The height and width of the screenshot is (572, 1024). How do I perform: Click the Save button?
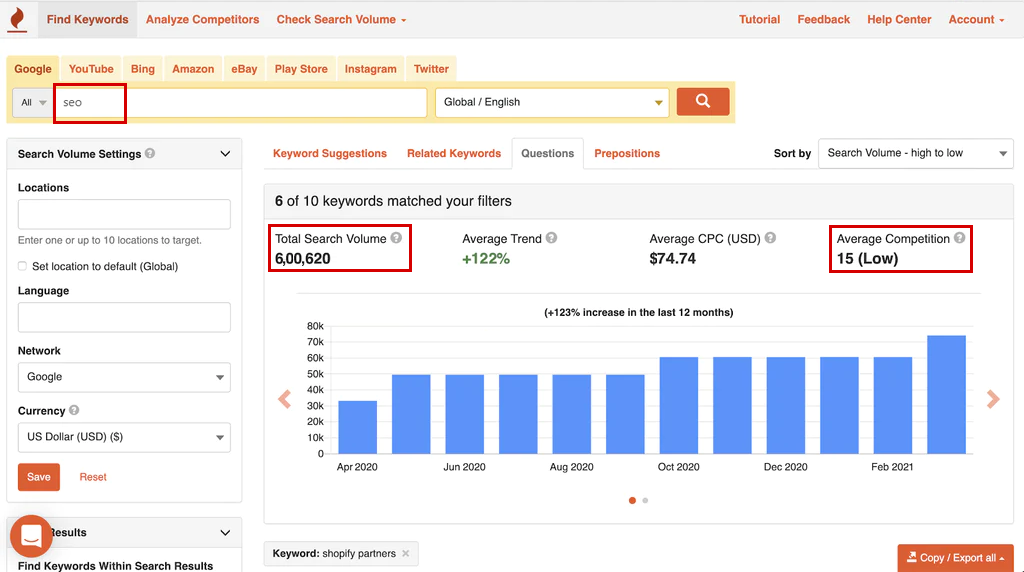[39, 477]
